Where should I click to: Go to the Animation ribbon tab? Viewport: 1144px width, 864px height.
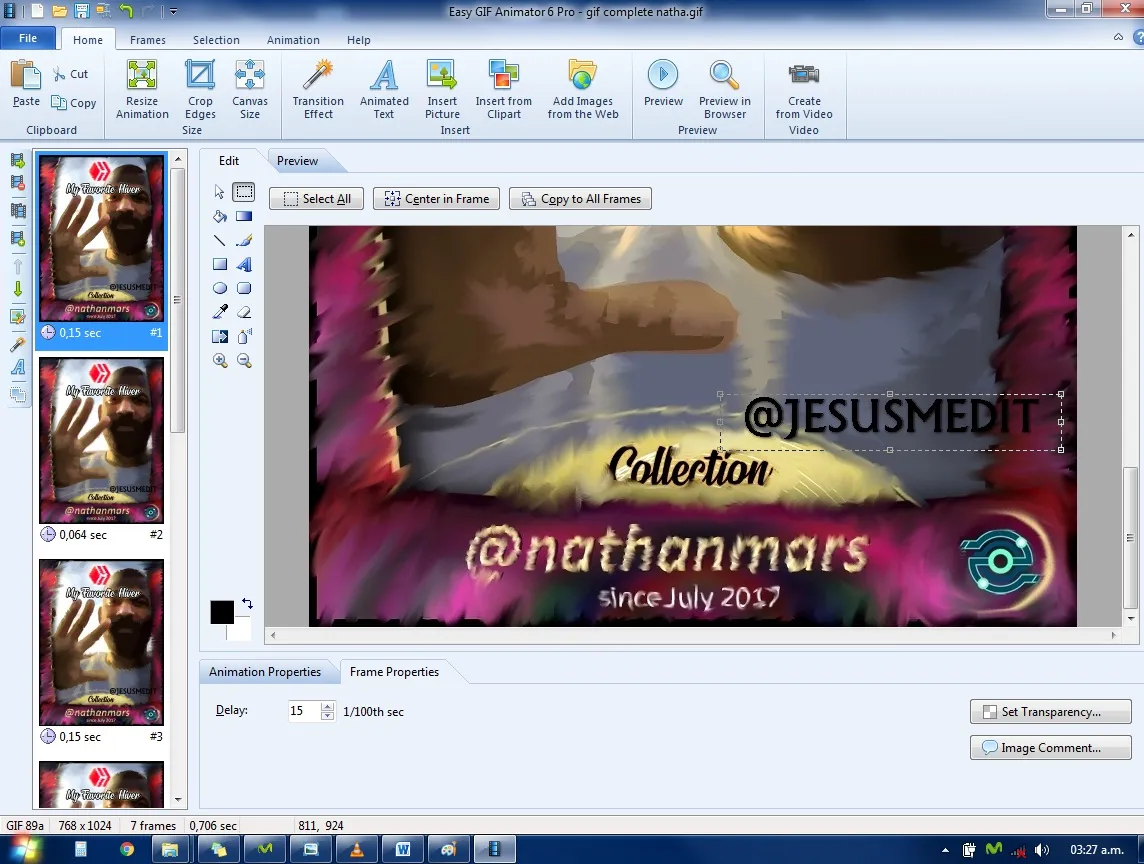tap(293, 40)
